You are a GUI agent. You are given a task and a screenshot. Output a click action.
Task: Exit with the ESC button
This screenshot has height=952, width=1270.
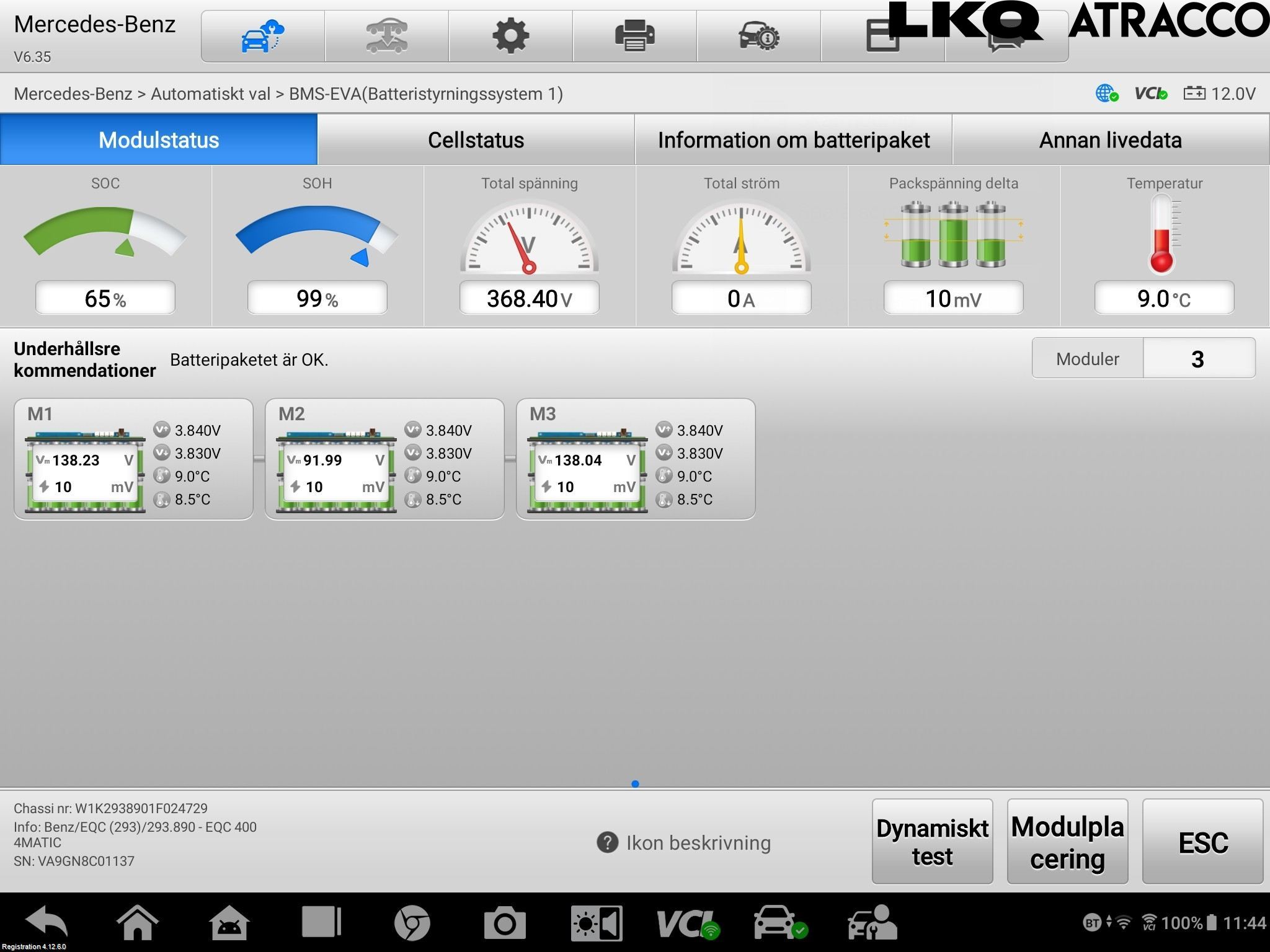(x=1202, y=841)
